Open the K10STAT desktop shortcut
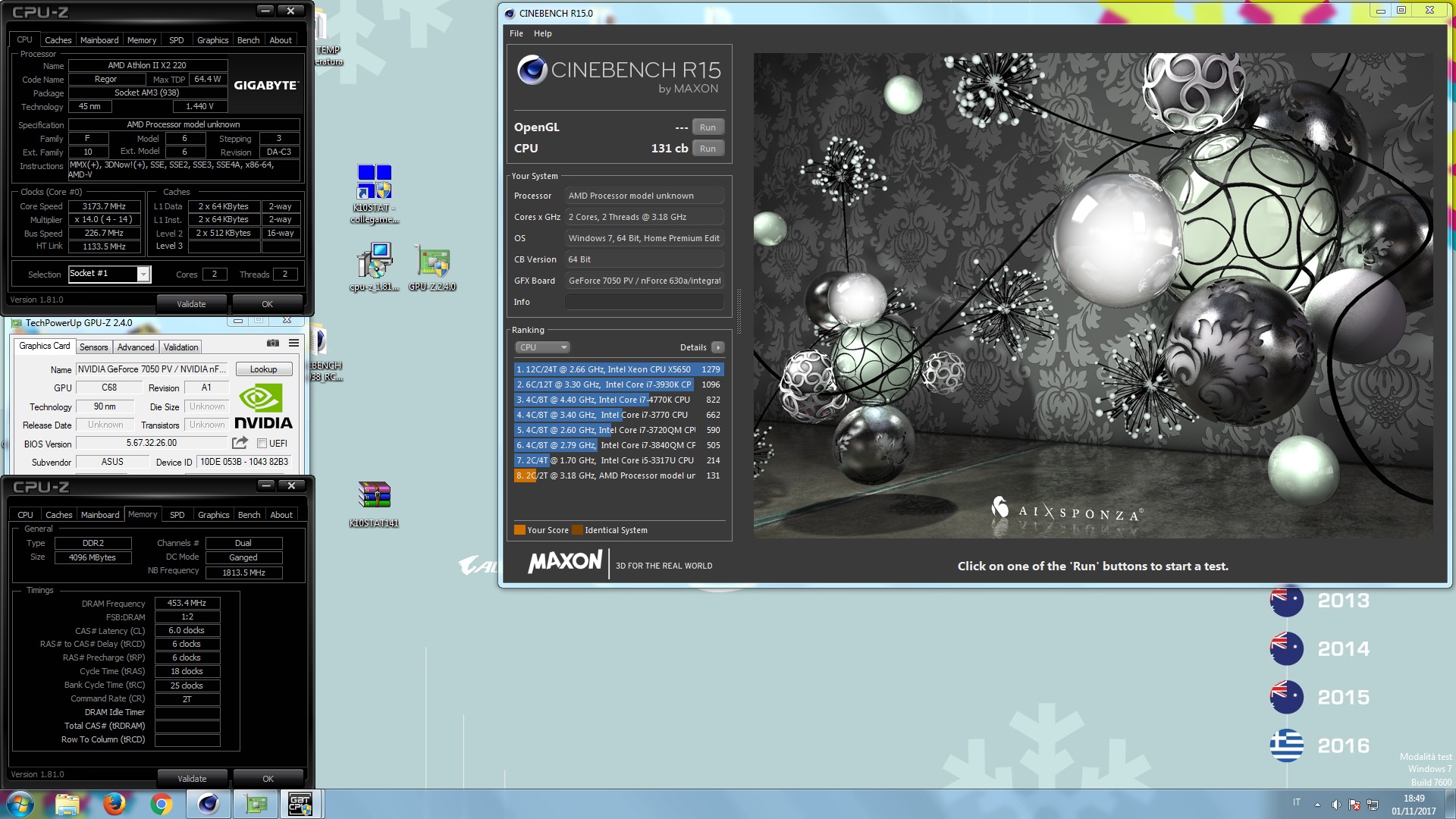Viewport: 1456px width, 819px height. 375,194
